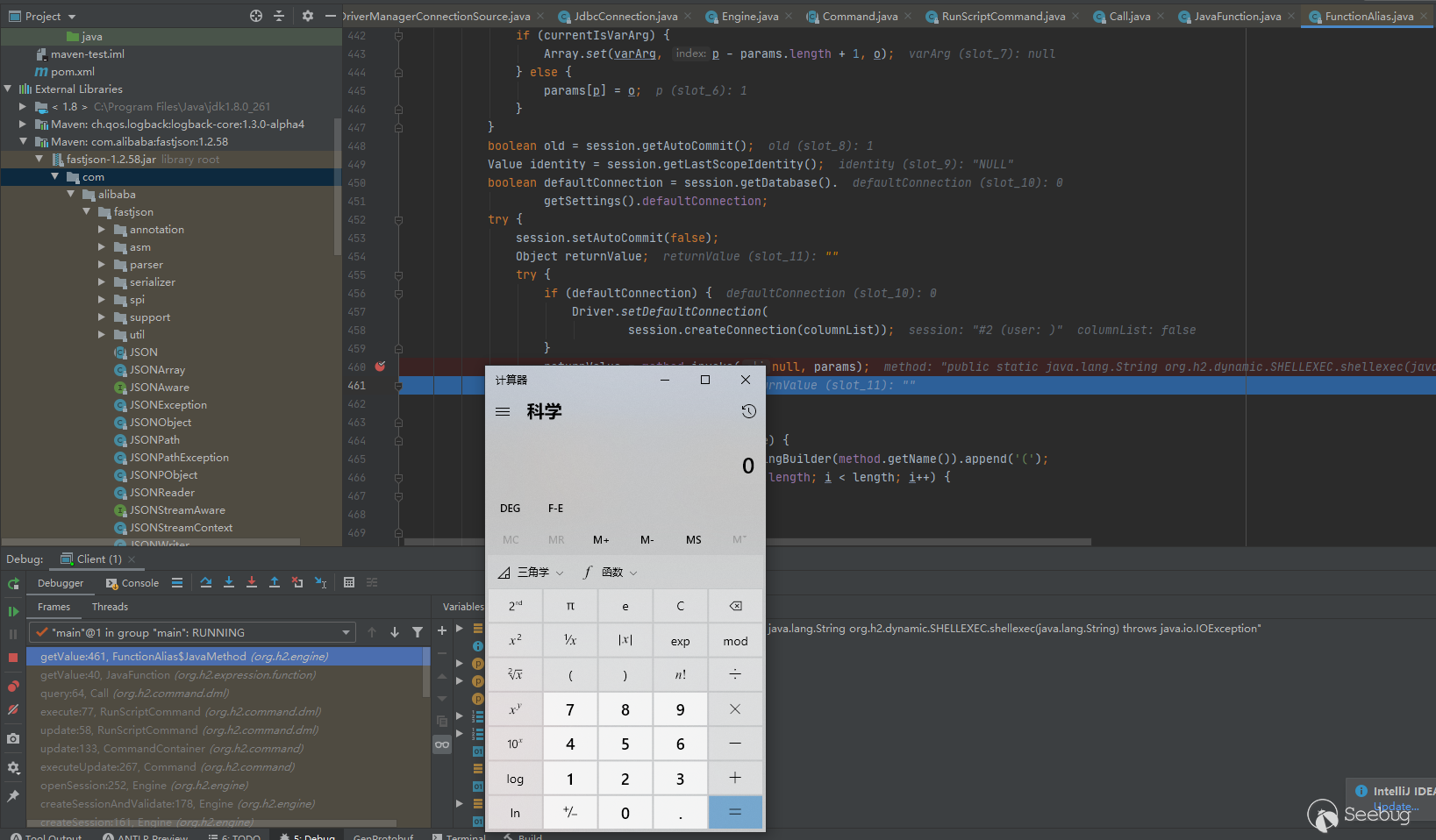Viewport: 1436px width, 840px height.
Task: Click Step Out debugger icon
Action: pos(275,582)
